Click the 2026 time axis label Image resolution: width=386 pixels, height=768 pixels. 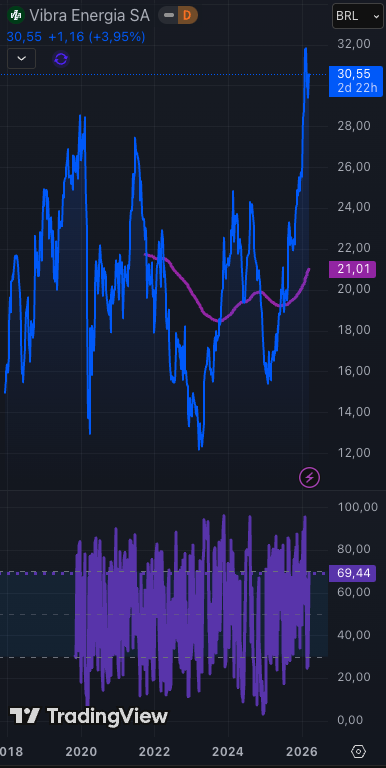[x=302, y=751]
